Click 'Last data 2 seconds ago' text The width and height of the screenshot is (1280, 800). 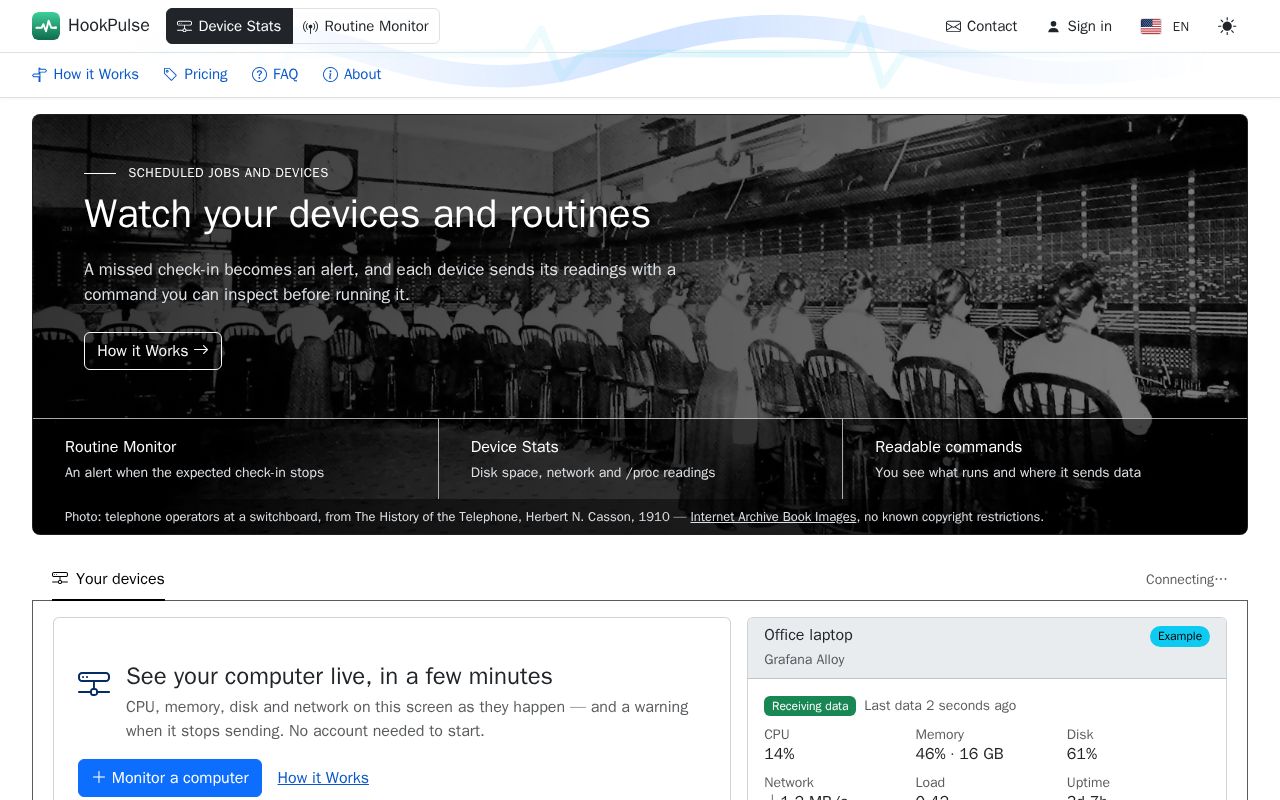click(940, 706)
